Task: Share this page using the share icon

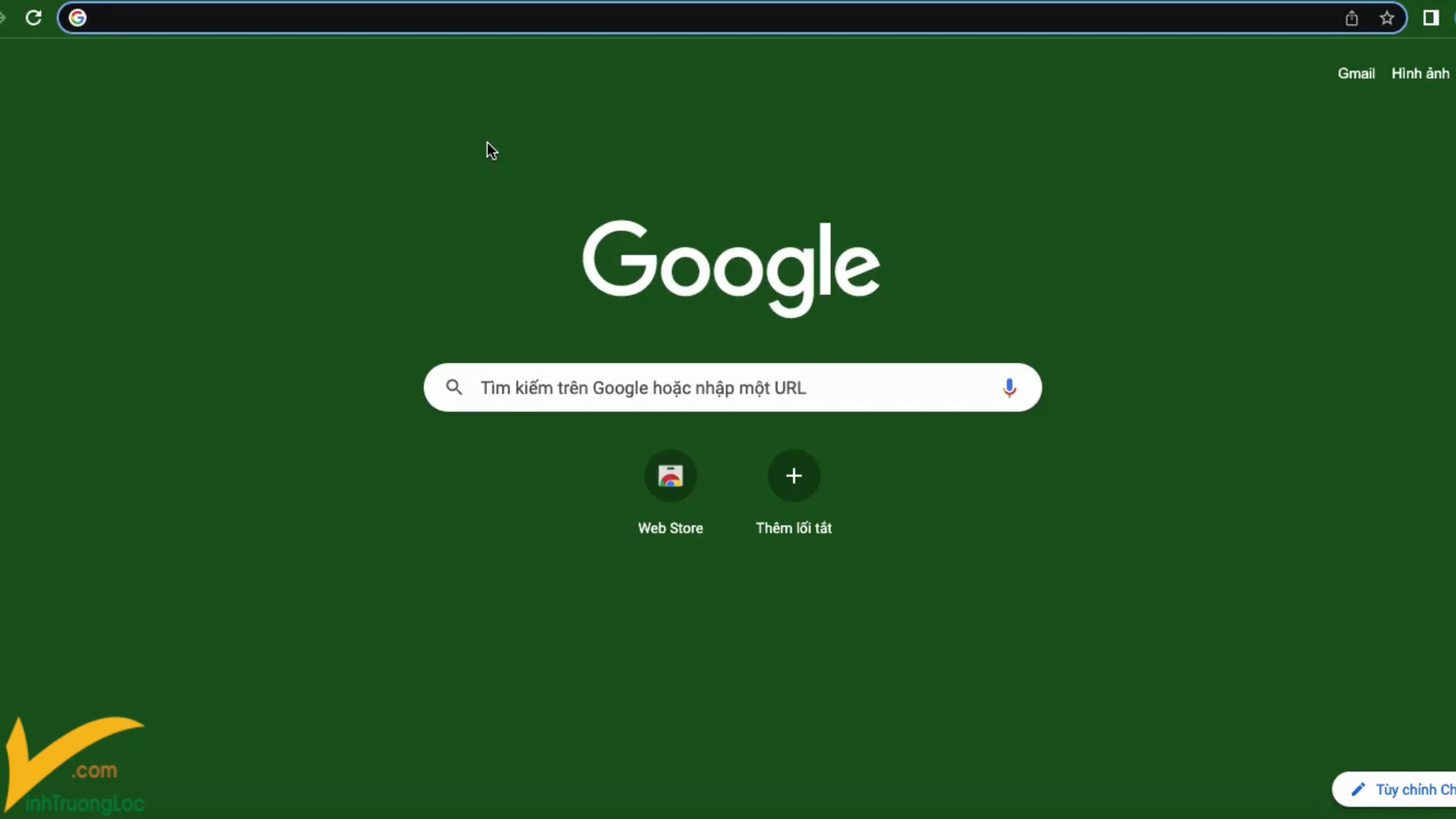Action: (1352, 18)
